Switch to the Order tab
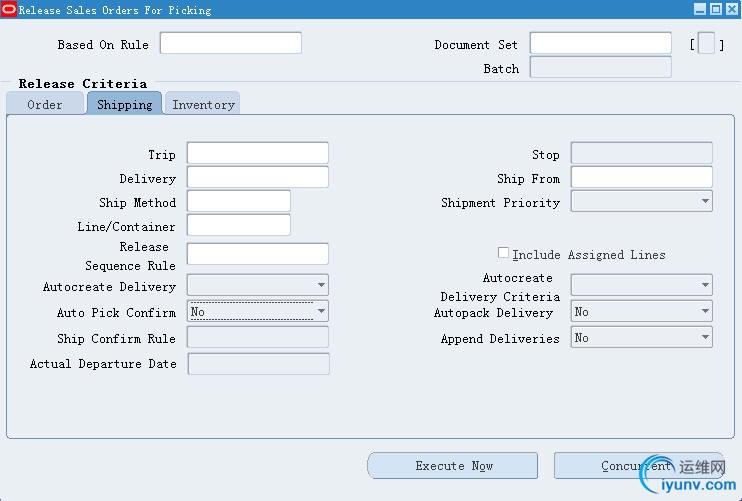742x501 pixels. coord(45,104)
